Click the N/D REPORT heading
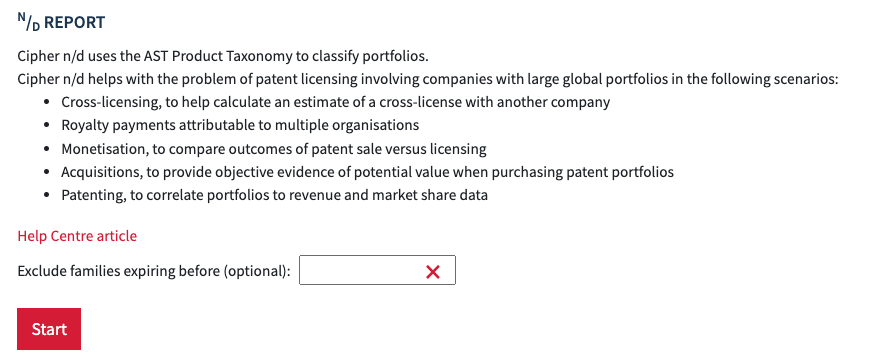 pyautogui.click(x=61, y=22)
